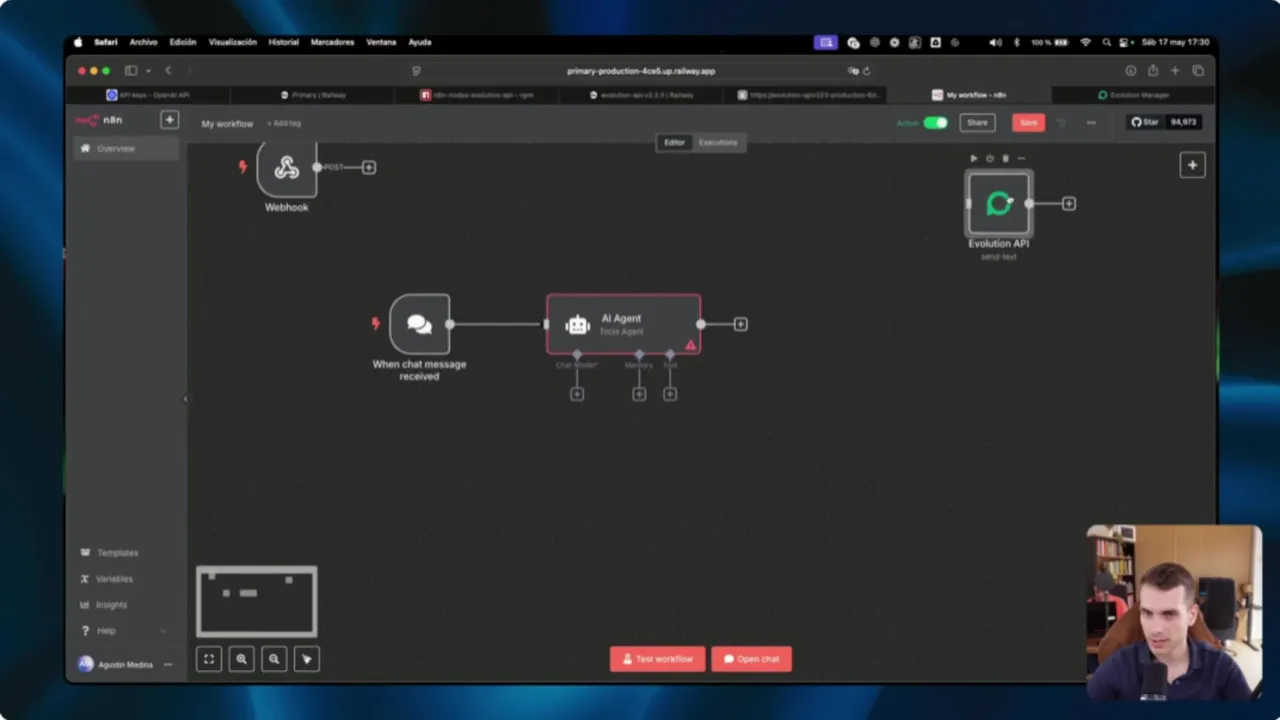This screenshot has height=720, width=1280.
Task: Click the Share button
Action: pyautogui.click(x=977, y=123)
